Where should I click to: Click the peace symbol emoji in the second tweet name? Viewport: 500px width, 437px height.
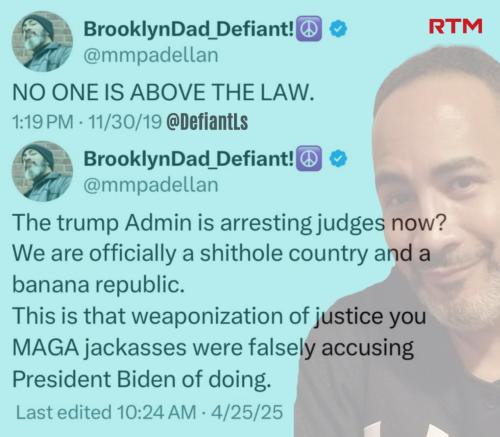309,158
